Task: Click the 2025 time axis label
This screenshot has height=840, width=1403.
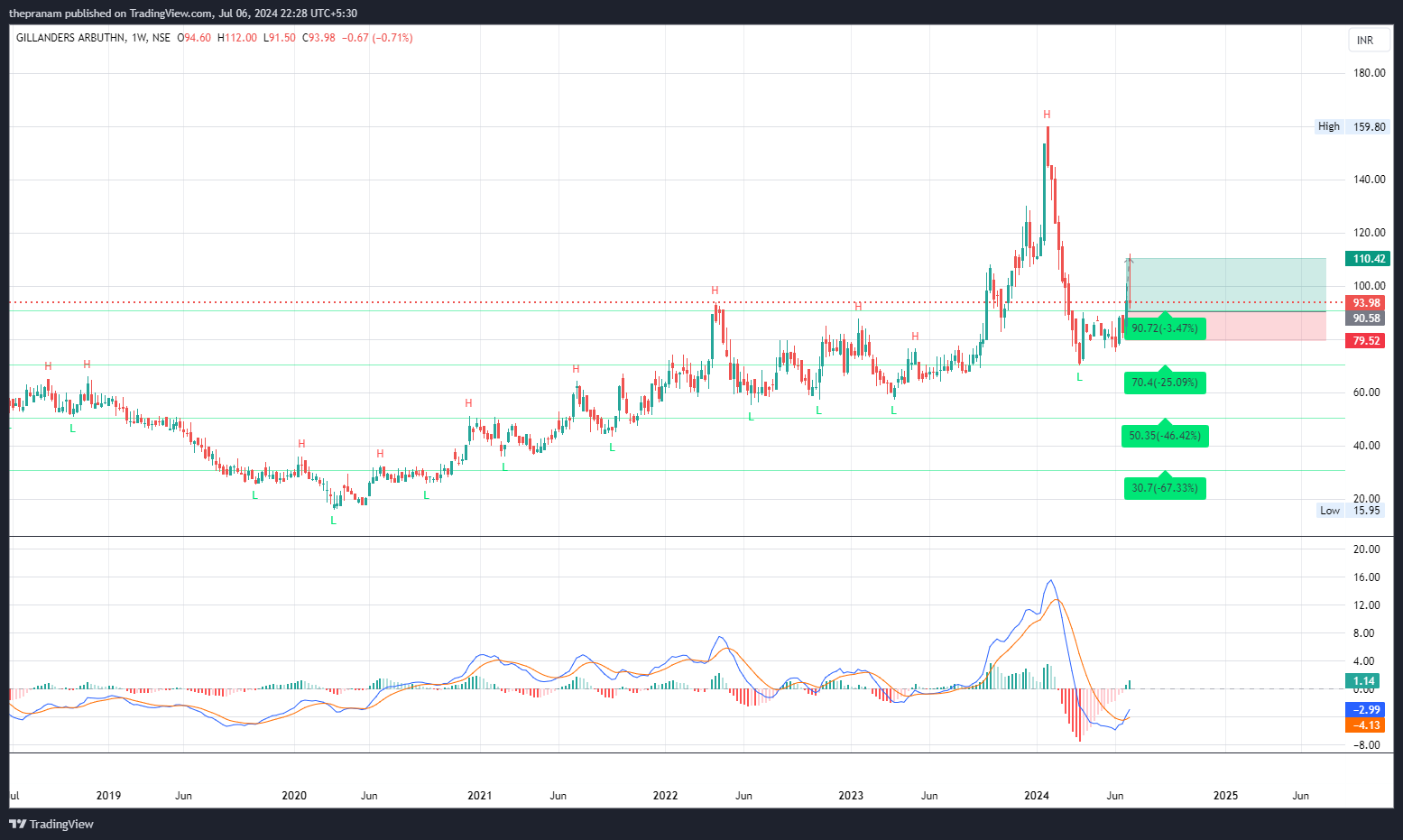Action: click(x=1225, y=796)
